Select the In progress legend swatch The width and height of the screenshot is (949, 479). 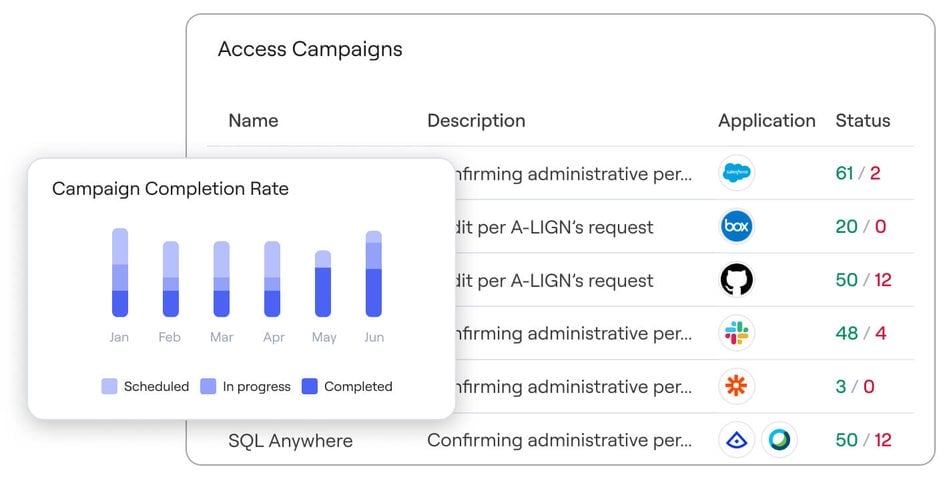click(209, 386)
